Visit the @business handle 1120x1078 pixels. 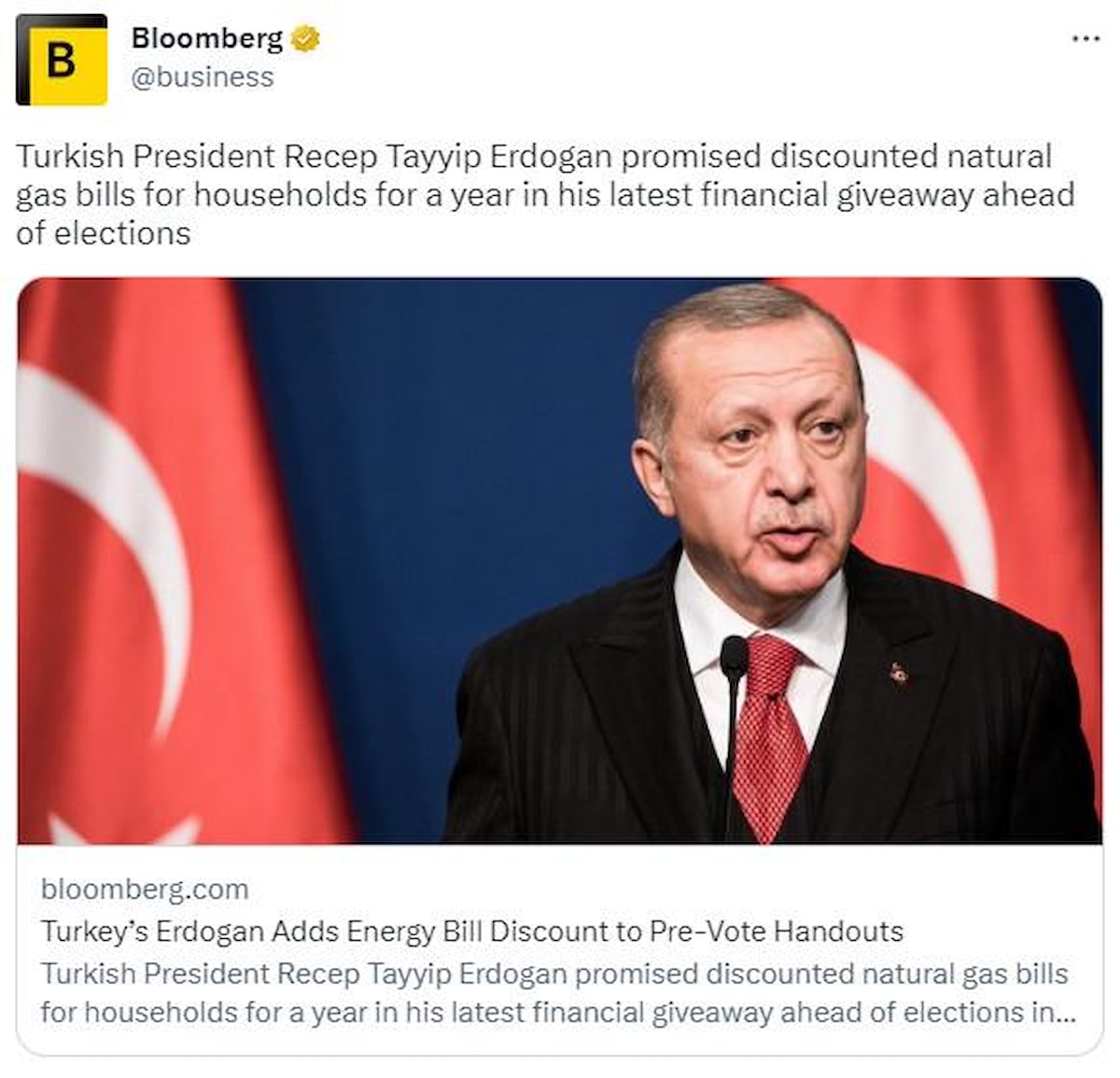[202, 77]
